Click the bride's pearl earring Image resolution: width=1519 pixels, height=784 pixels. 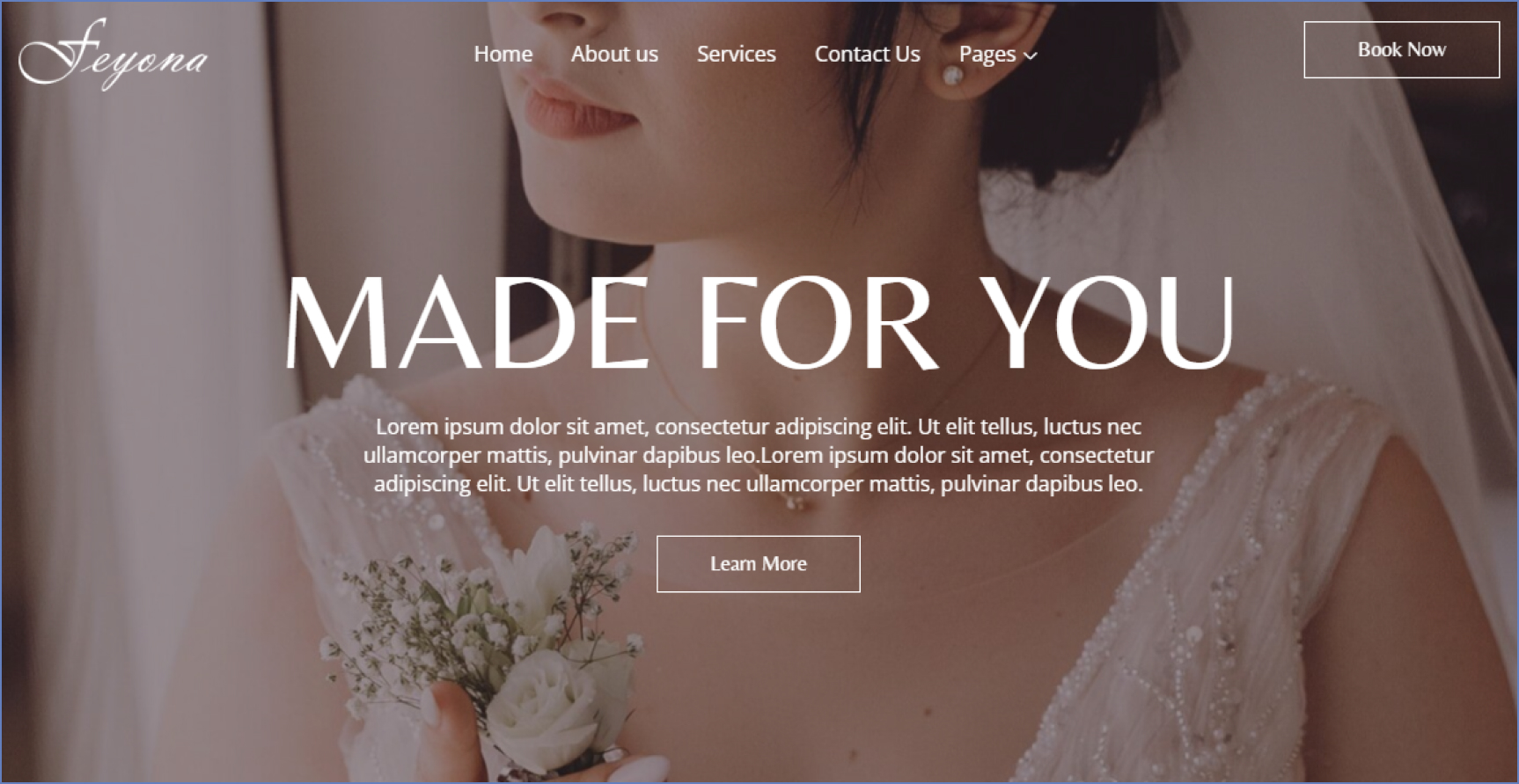point(952,77)
